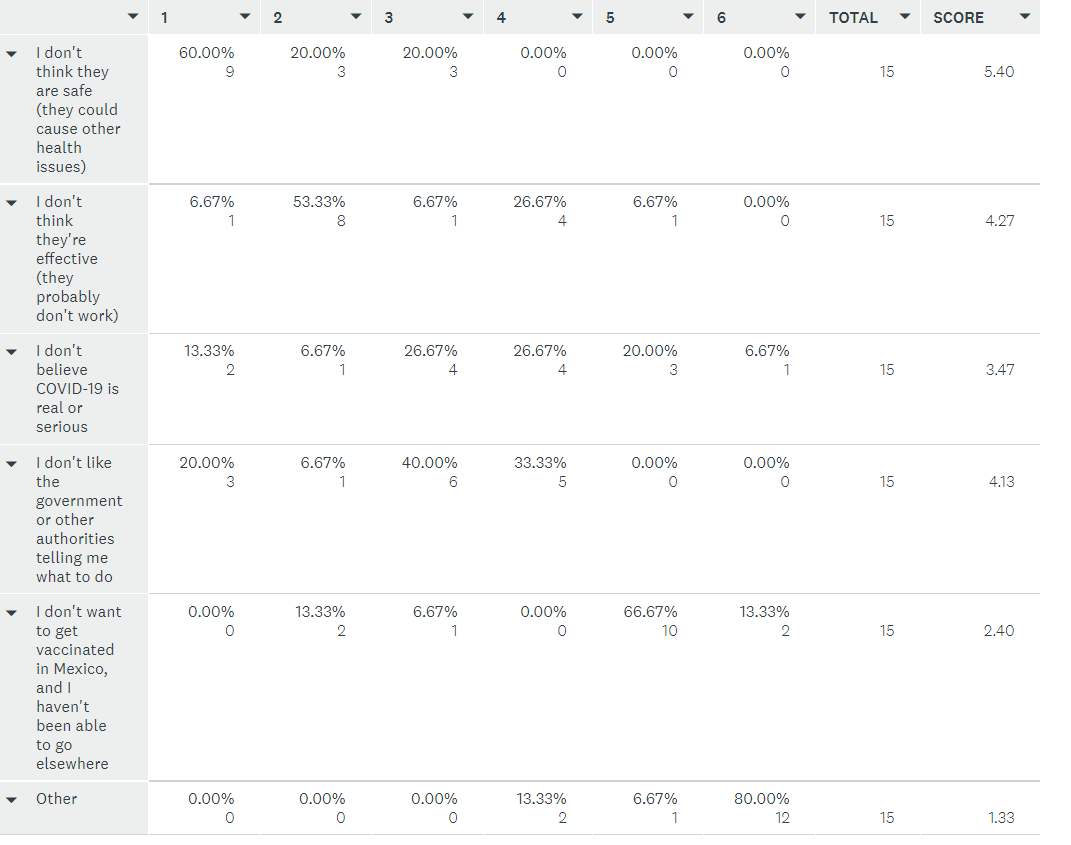
Task: Click the 60.00% cell in the safe row
Action: pos(206,53)
